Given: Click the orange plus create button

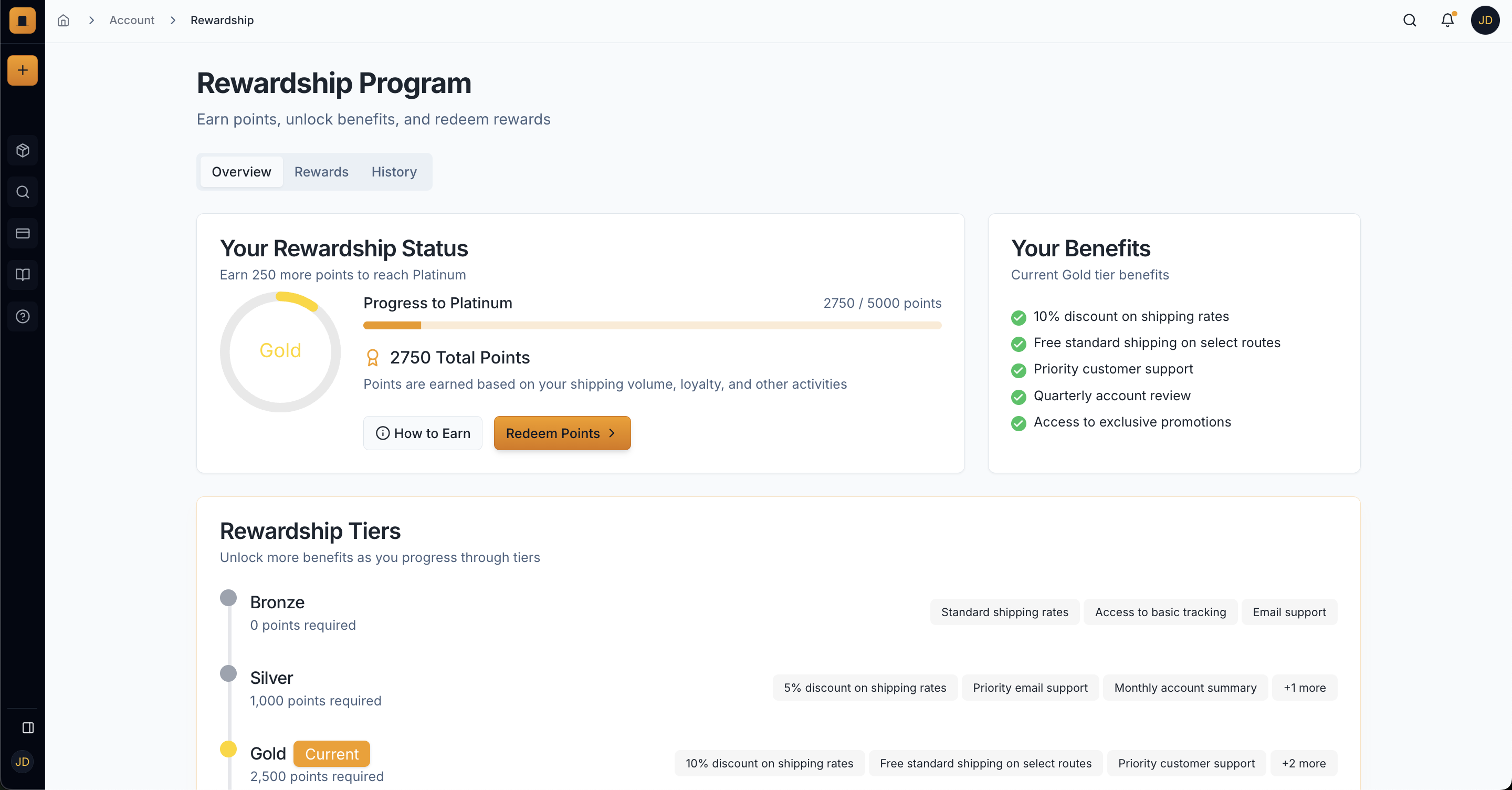Looking at the screenshot, I should point(22,70).
